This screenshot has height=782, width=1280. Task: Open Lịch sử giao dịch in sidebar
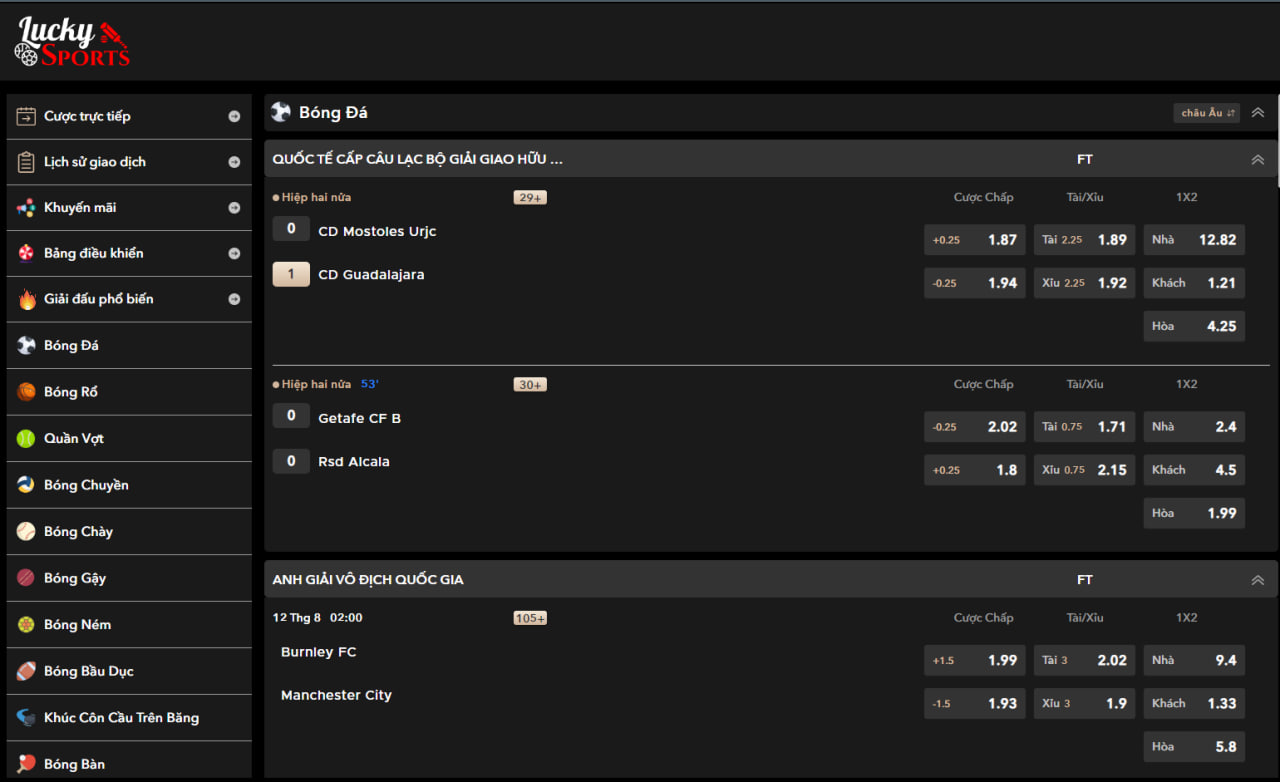click(x=128, y=162)
